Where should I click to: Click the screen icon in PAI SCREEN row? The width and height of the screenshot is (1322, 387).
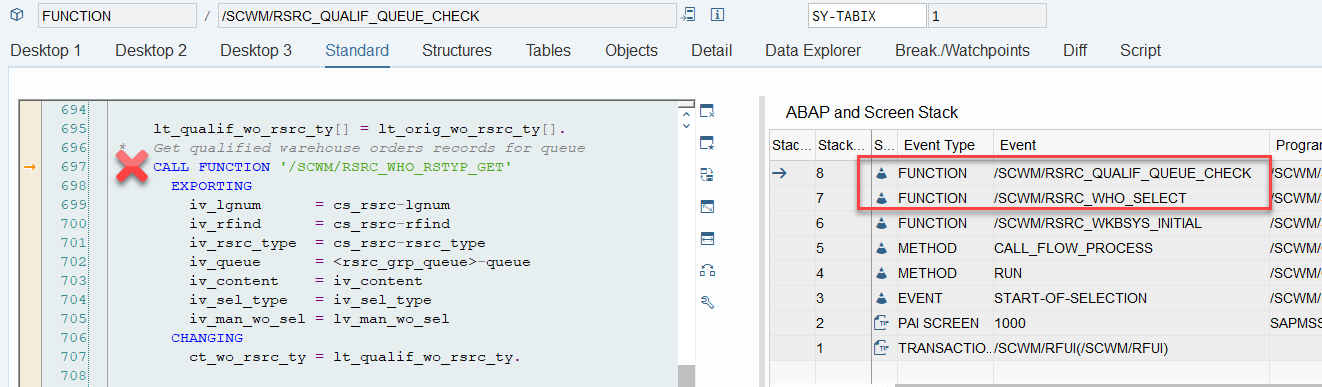click(x=881, y=323)
